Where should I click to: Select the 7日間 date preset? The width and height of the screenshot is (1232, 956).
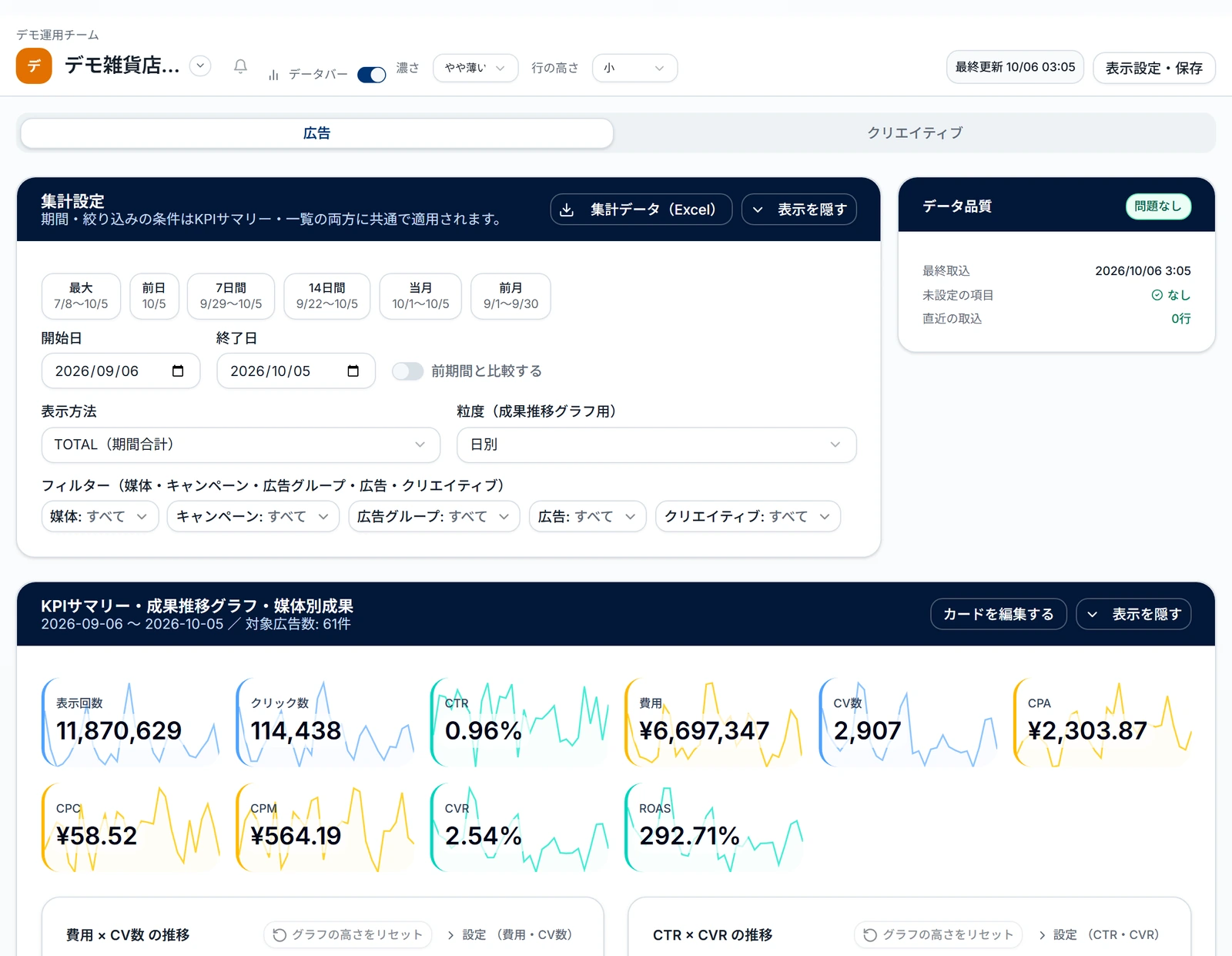tap(231, 296)
